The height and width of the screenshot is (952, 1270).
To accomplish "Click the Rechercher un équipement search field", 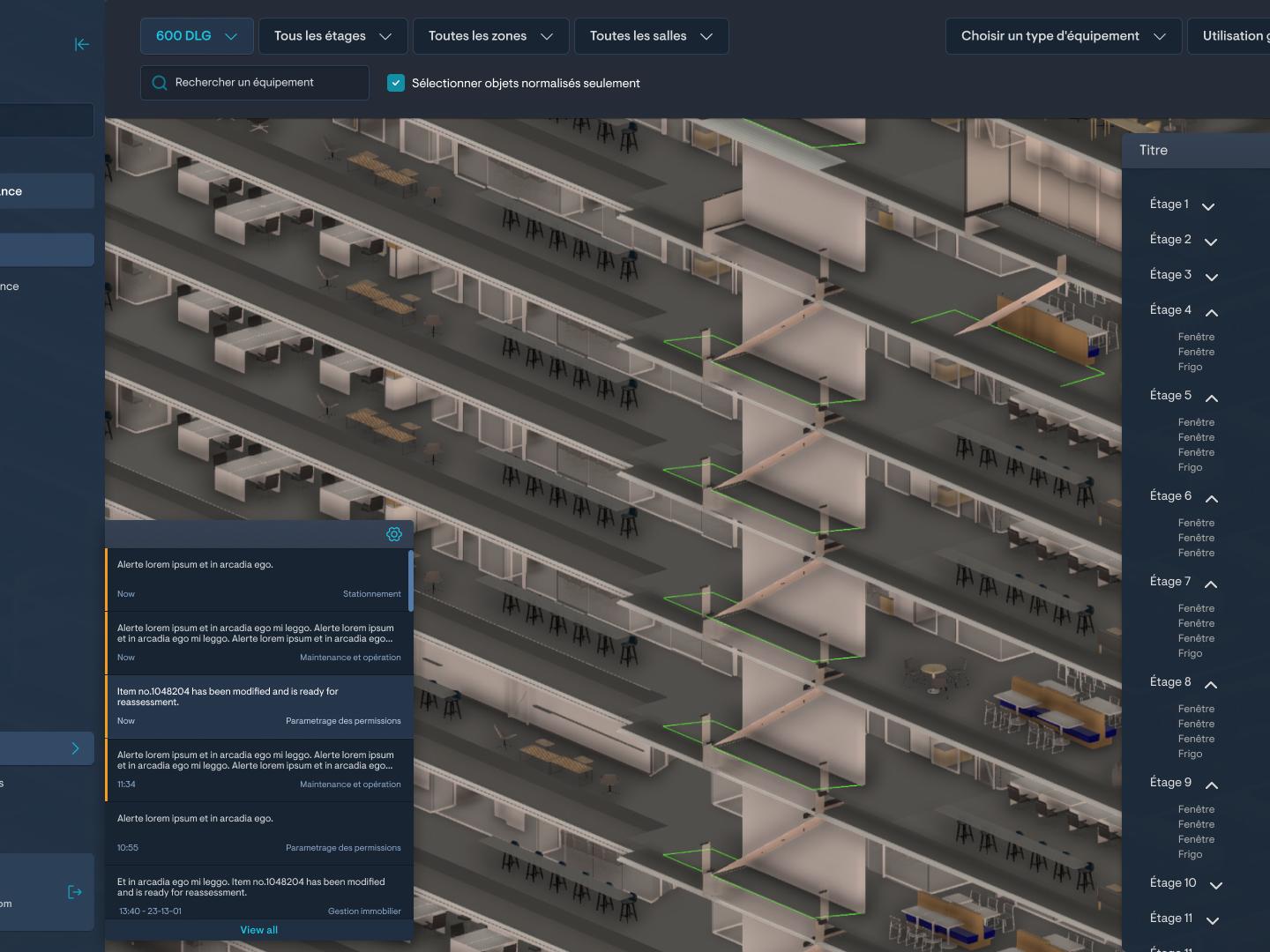I will pos(255,83).
